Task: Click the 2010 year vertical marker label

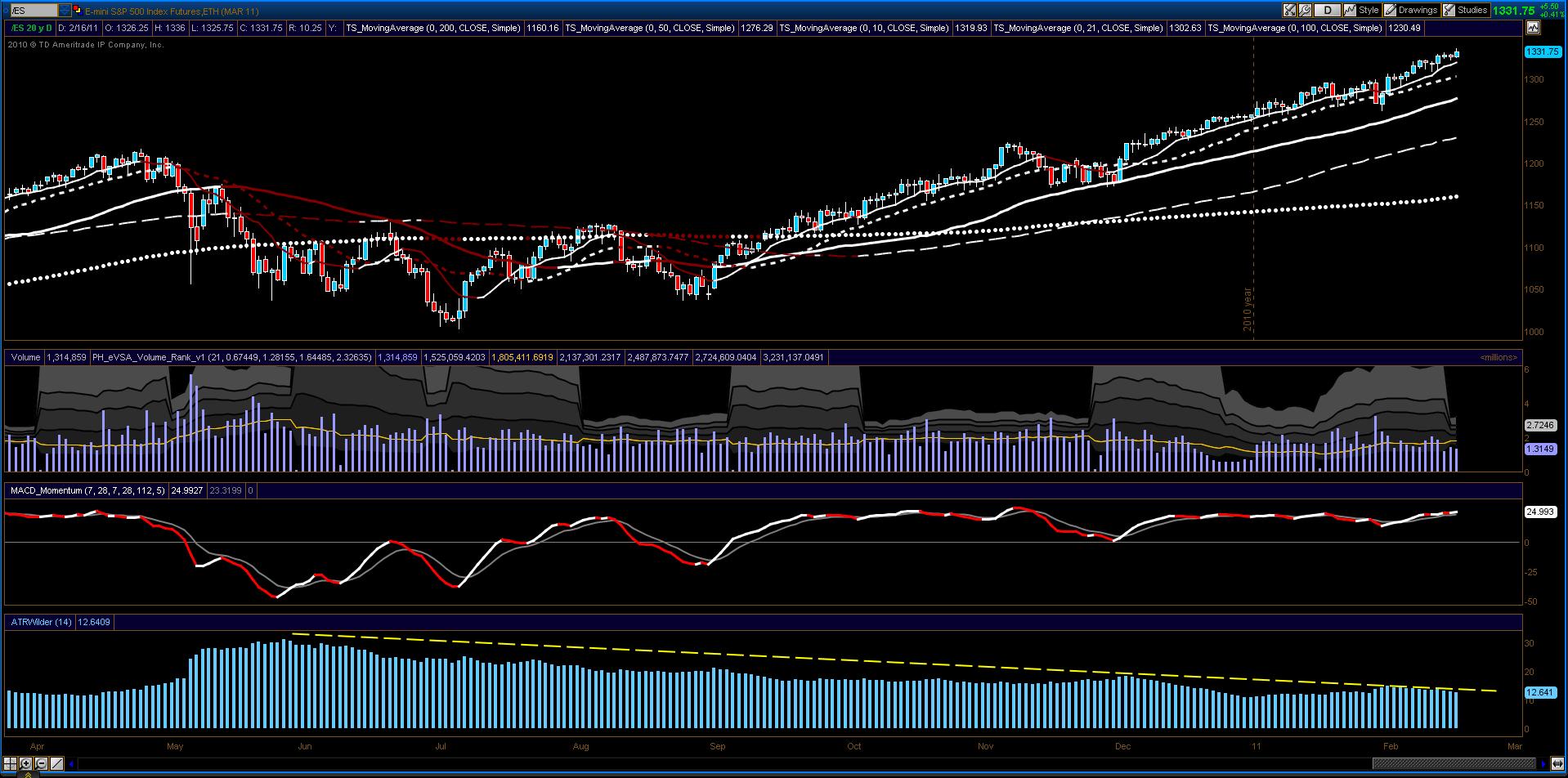Action: [1248, 310]
